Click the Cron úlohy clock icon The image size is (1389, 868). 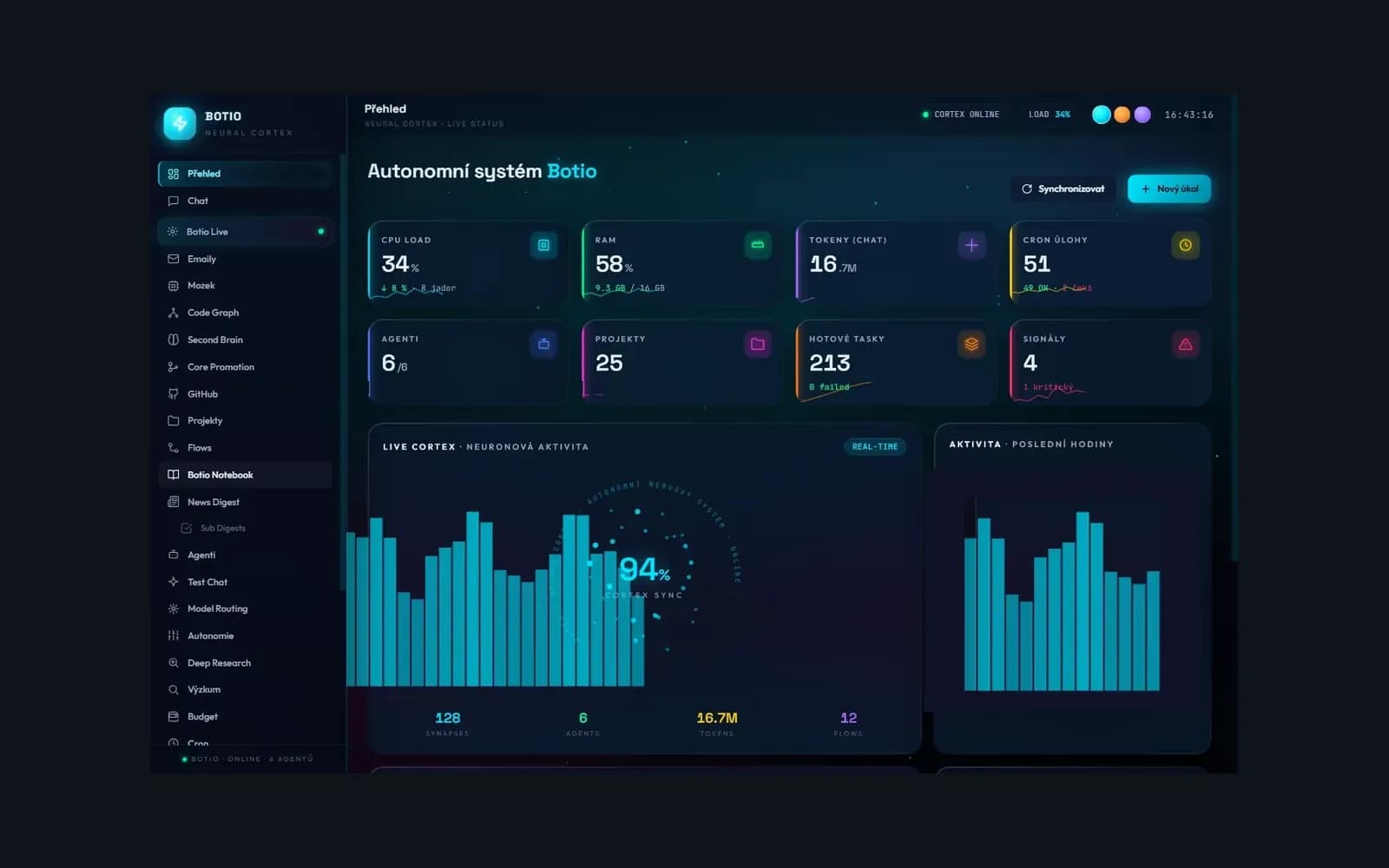(x=1185, y=245)
